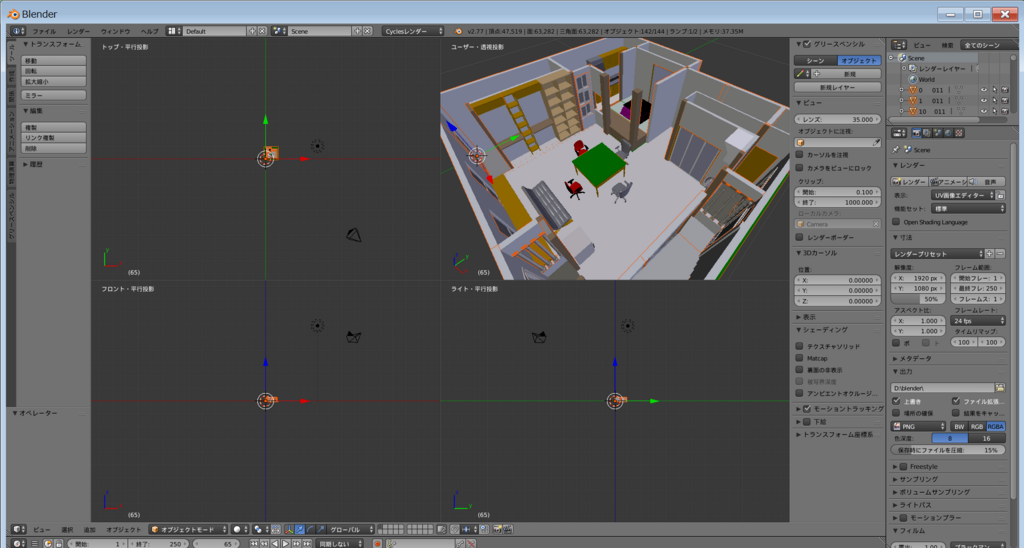Image resolution: width=1024 pixels, height=548 pixels.
Task: Click the 3D view editor type icon
Action: point(19,530)
